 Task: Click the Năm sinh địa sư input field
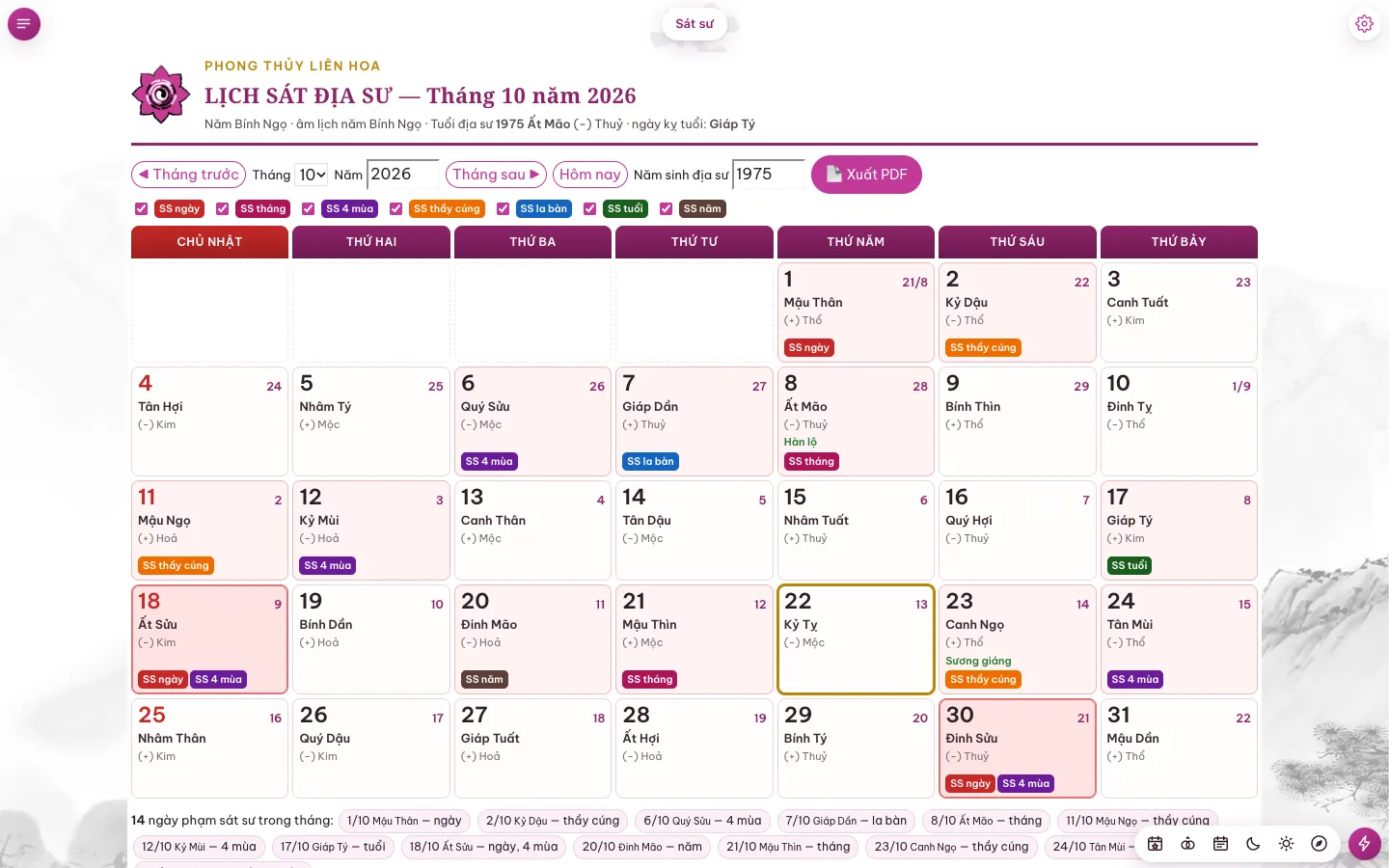(x=769, y=175)
